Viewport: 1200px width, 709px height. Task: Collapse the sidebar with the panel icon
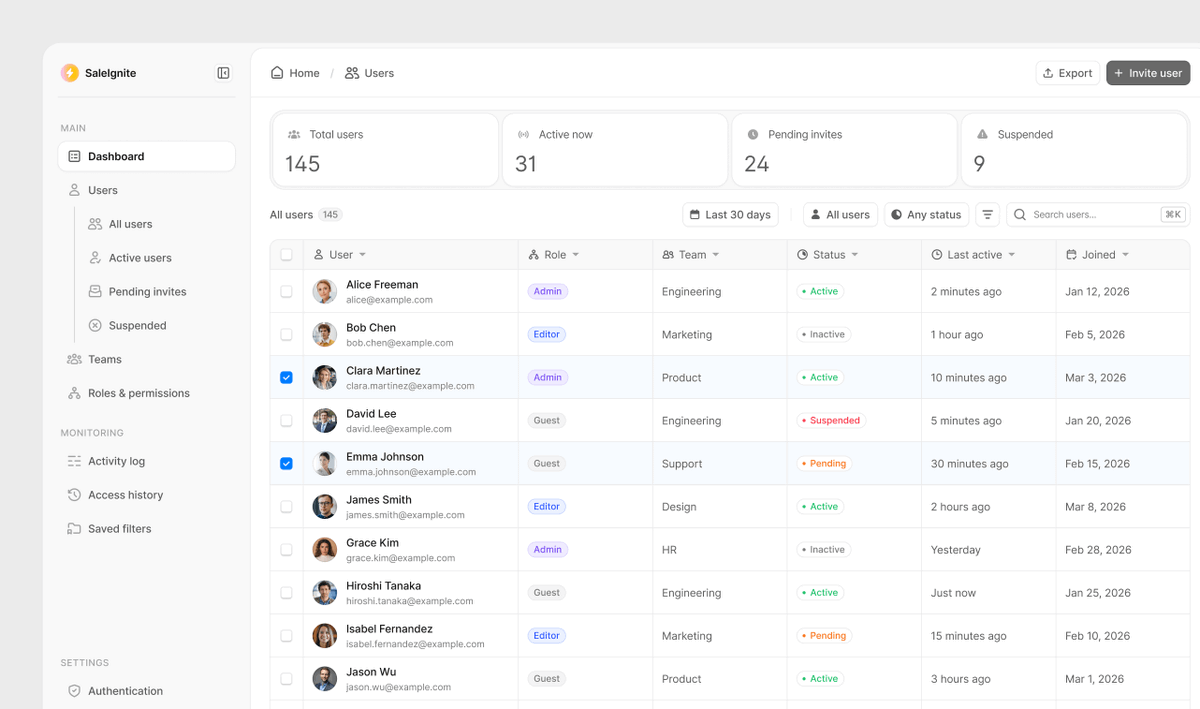(x=223, y=73)
